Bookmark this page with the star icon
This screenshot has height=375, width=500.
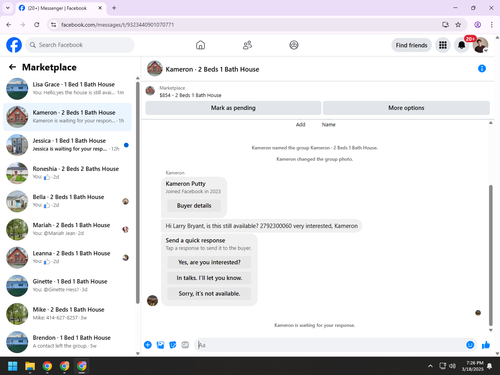(458, 25)
